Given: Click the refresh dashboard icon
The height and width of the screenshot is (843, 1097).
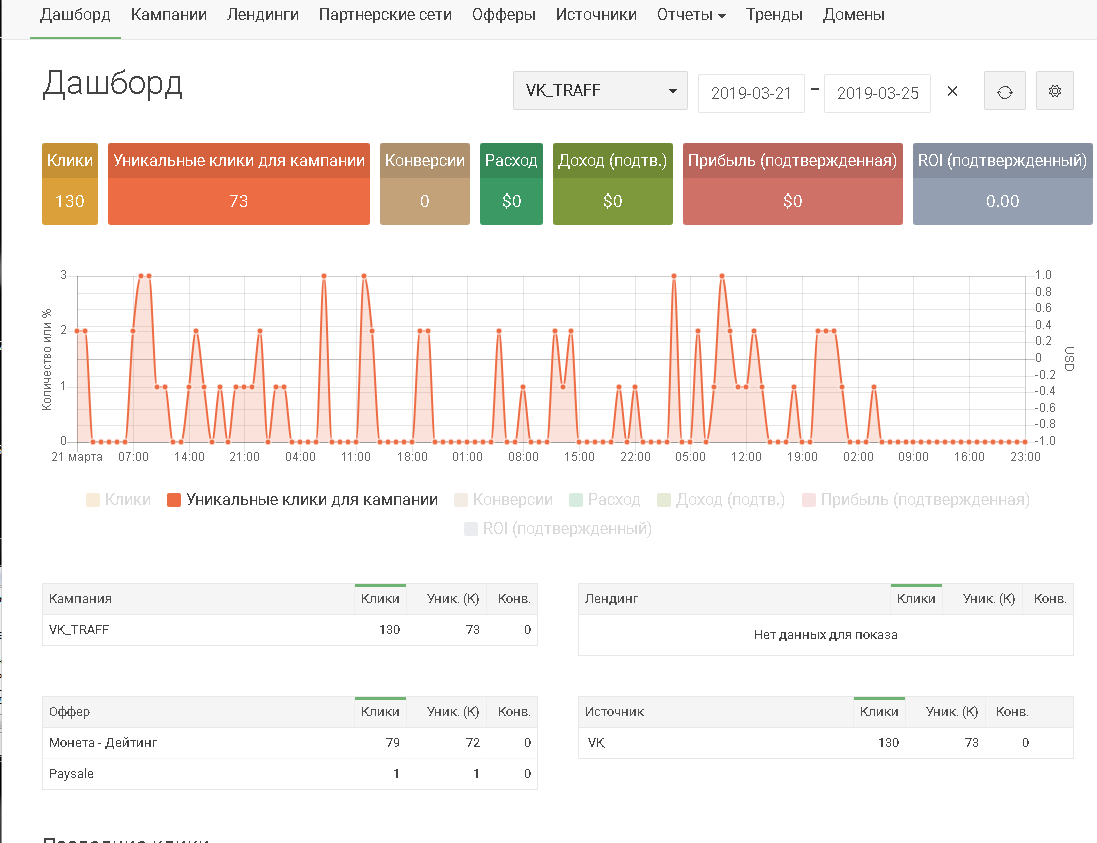Looking at the screenshot, I should (x=1004, y=92).
